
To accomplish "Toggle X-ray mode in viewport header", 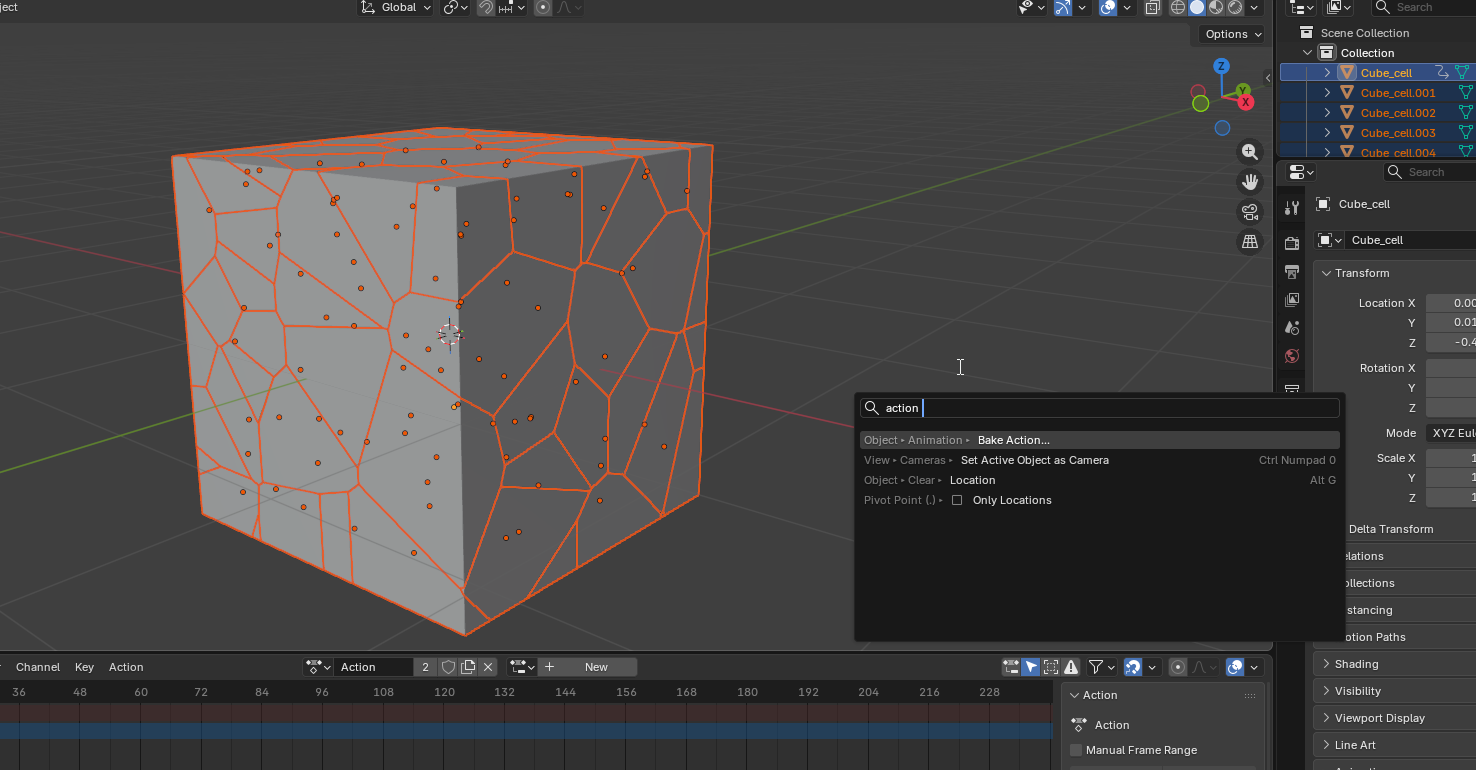I will (x=1153, y=7).
